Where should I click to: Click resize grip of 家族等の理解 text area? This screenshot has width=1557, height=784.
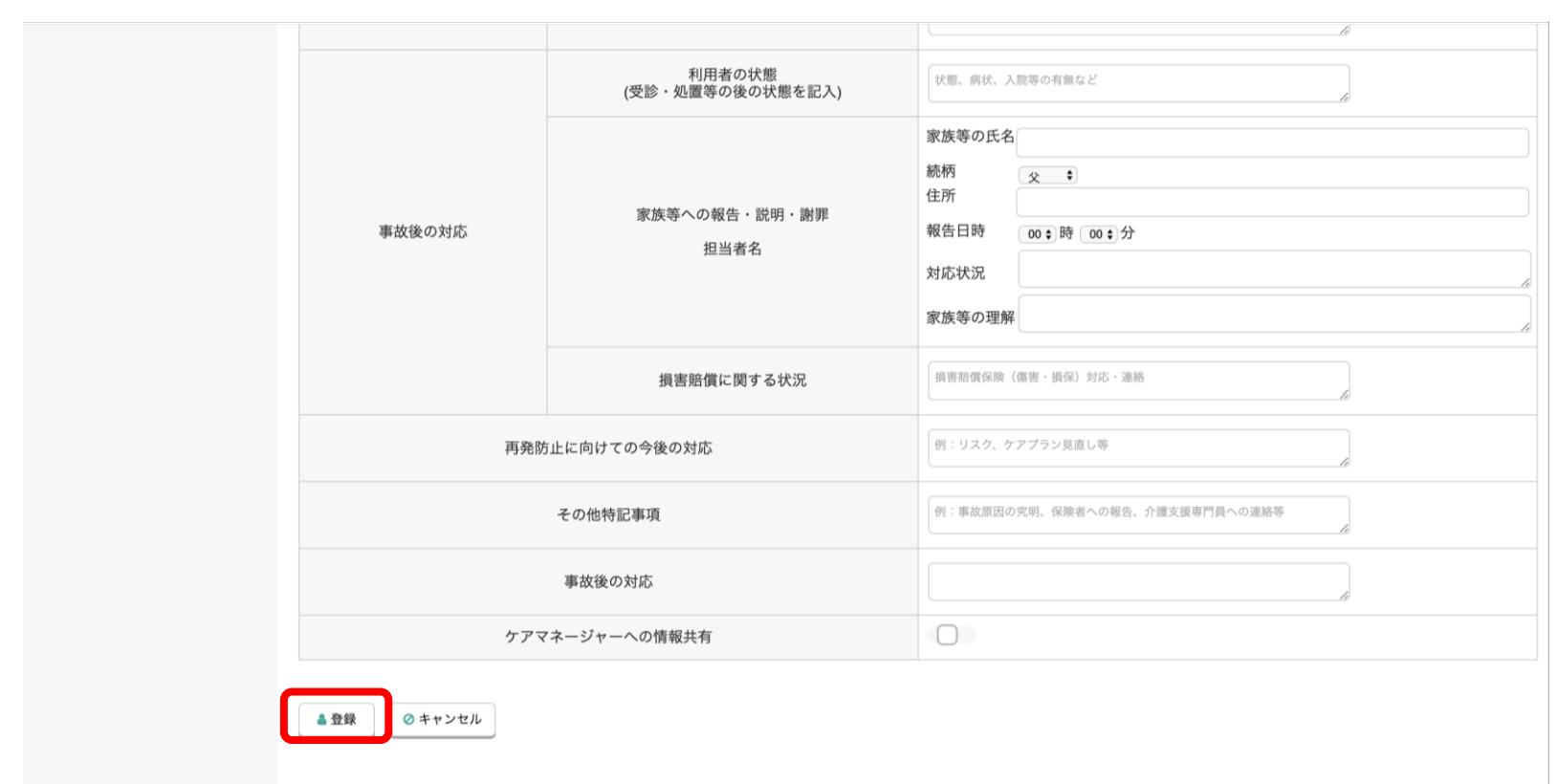click(x=1524, y=327)
